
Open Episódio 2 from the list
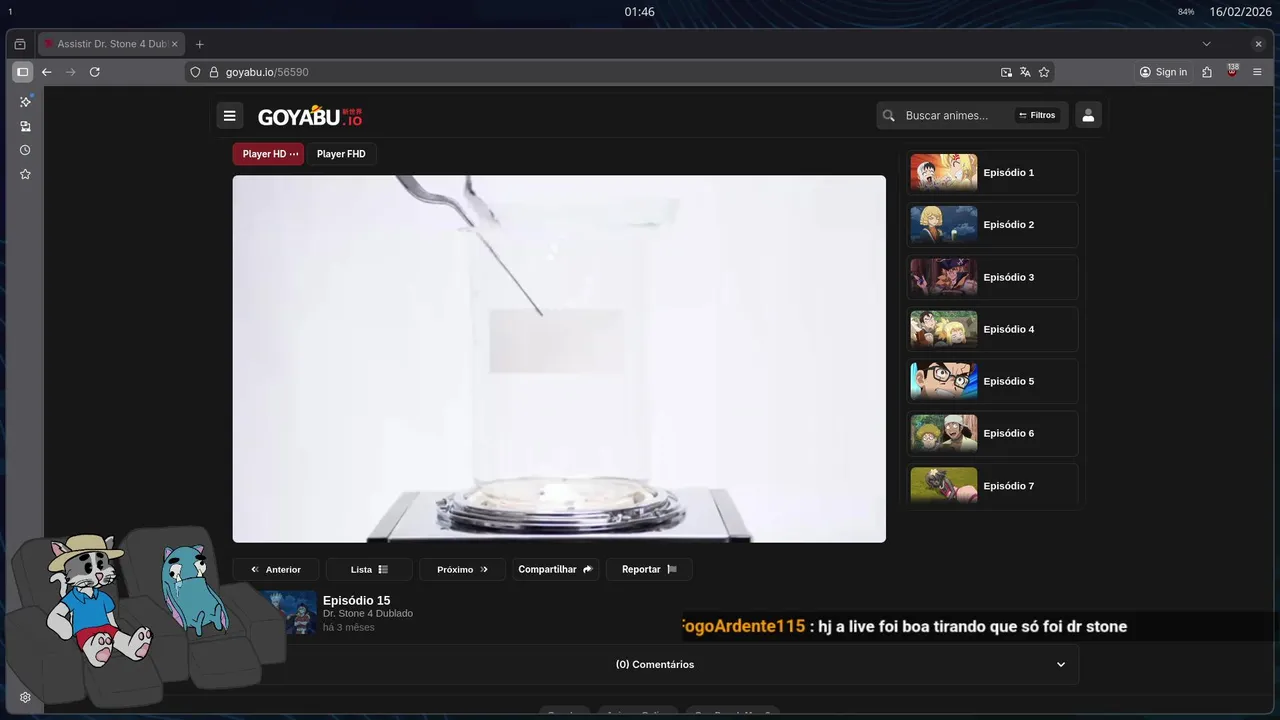point(993,225)
